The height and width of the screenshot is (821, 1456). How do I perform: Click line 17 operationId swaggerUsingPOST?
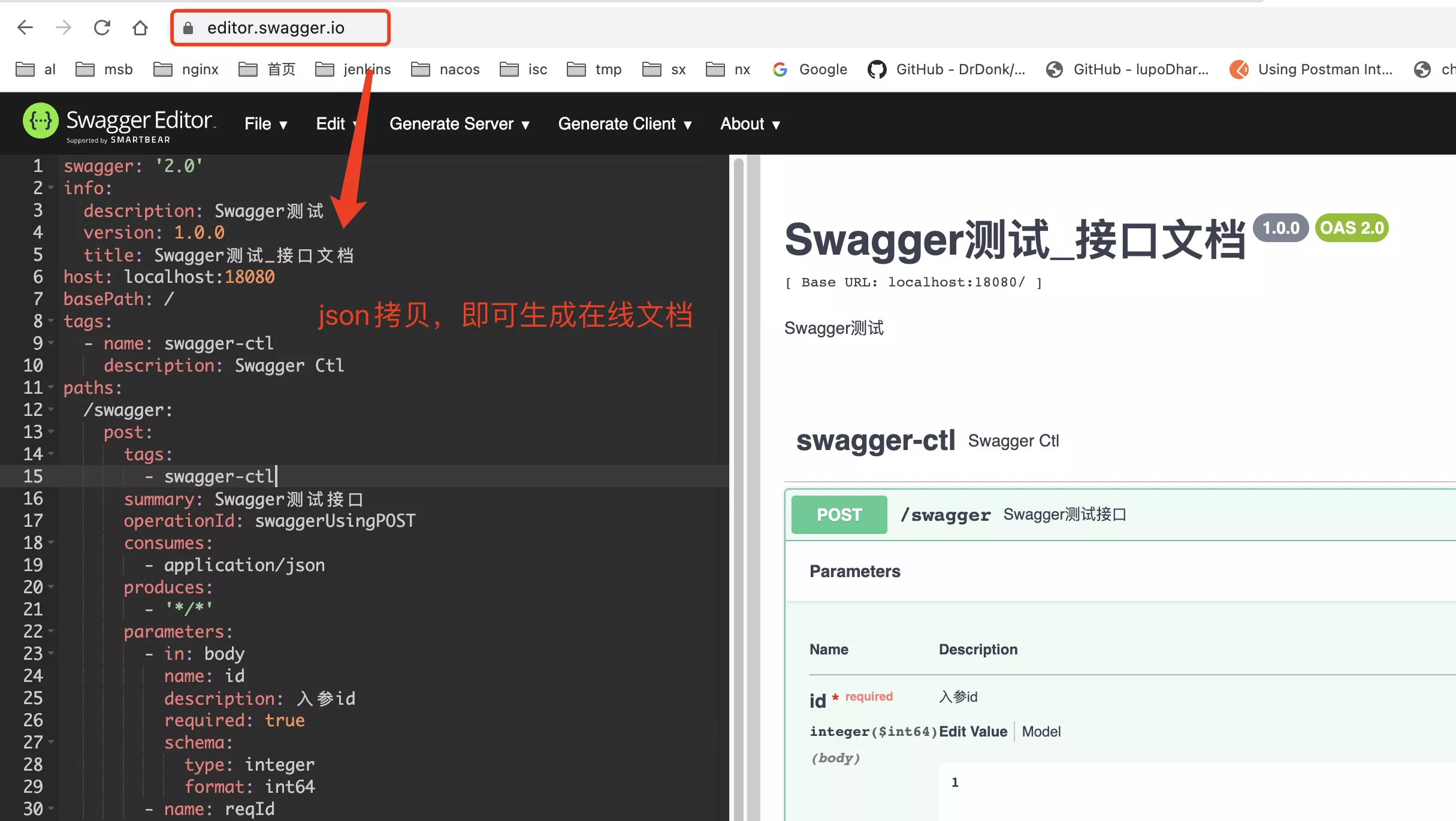(x=270, y=521)
